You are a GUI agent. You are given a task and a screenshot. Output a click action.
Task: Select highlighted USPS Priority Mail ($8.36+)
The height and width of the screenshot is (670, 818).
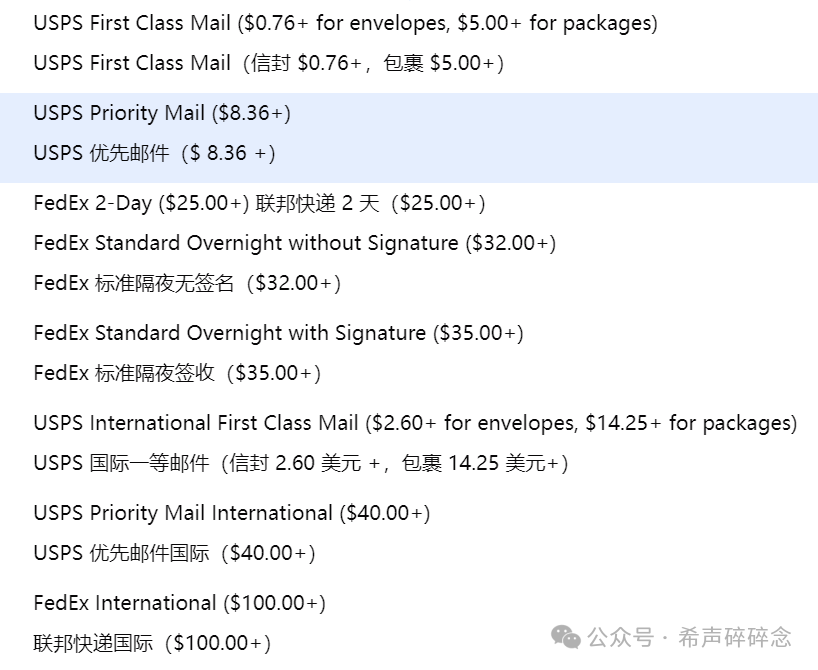162,113
